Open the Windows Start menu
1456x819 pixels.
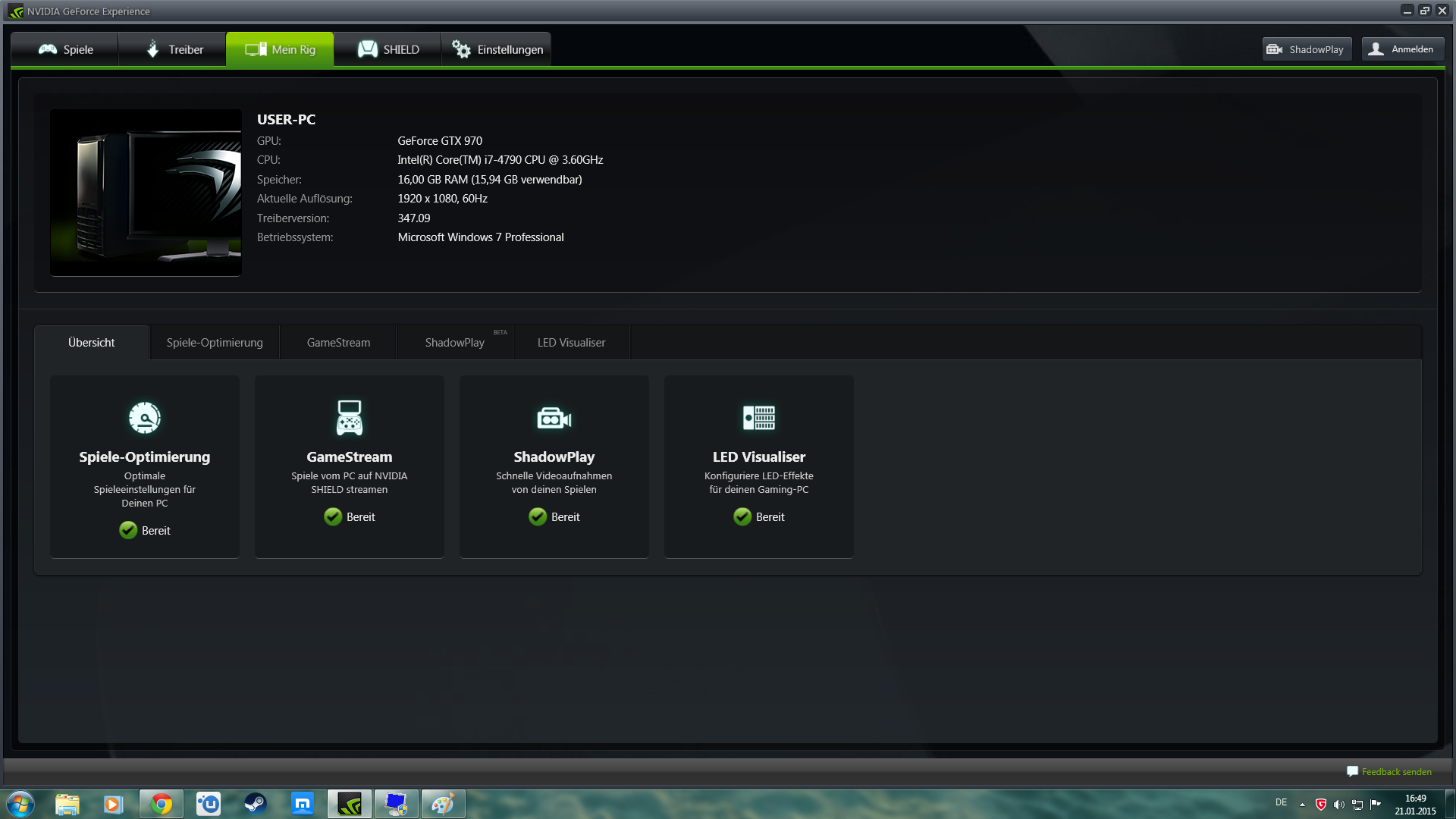[x=20, y=804]
